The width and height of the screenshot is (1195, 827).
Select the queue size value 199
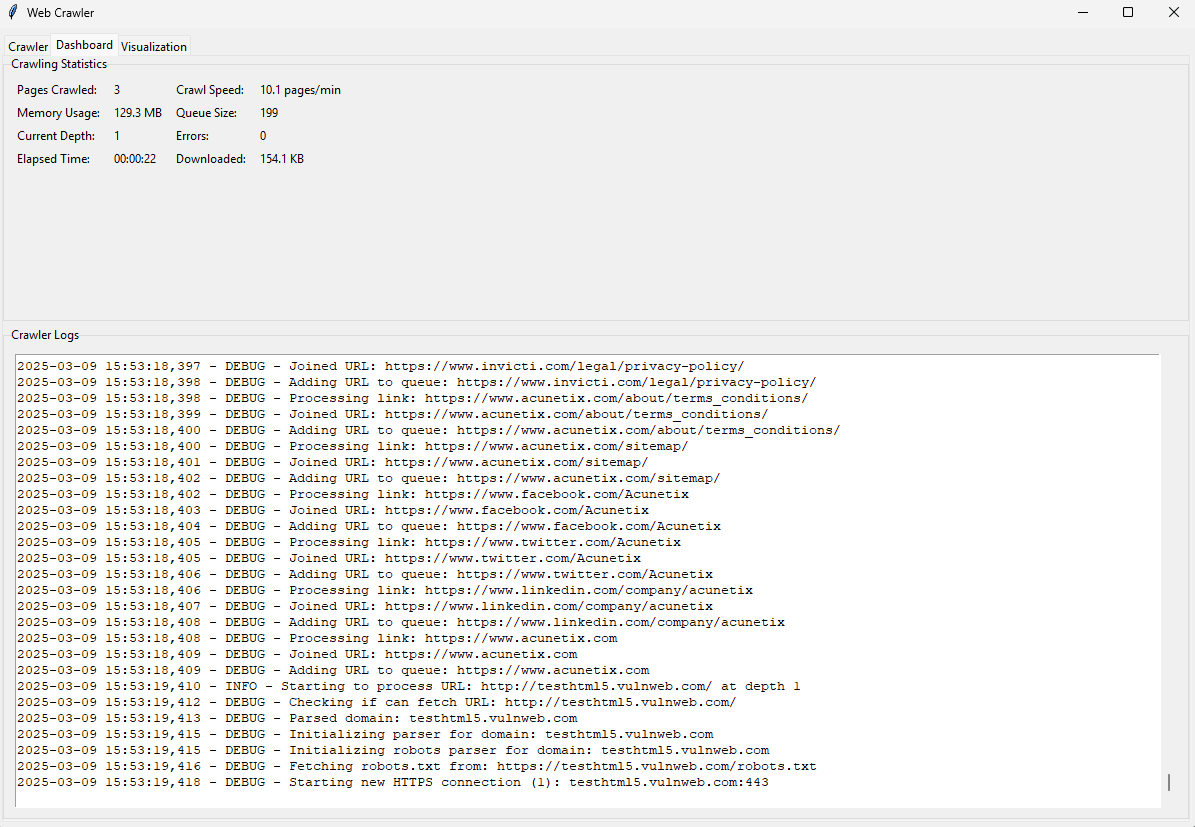pos(269,113)
